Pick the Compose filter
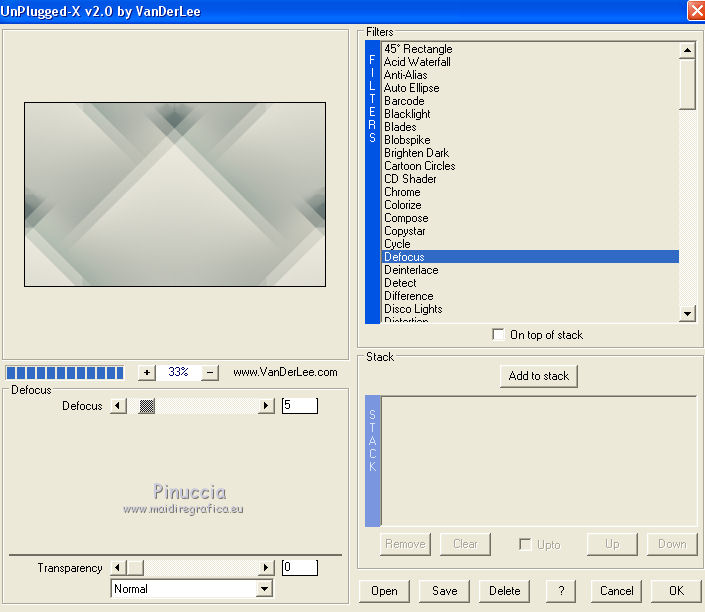The width and height of the screenshot is (705, 612). (530, 218)
